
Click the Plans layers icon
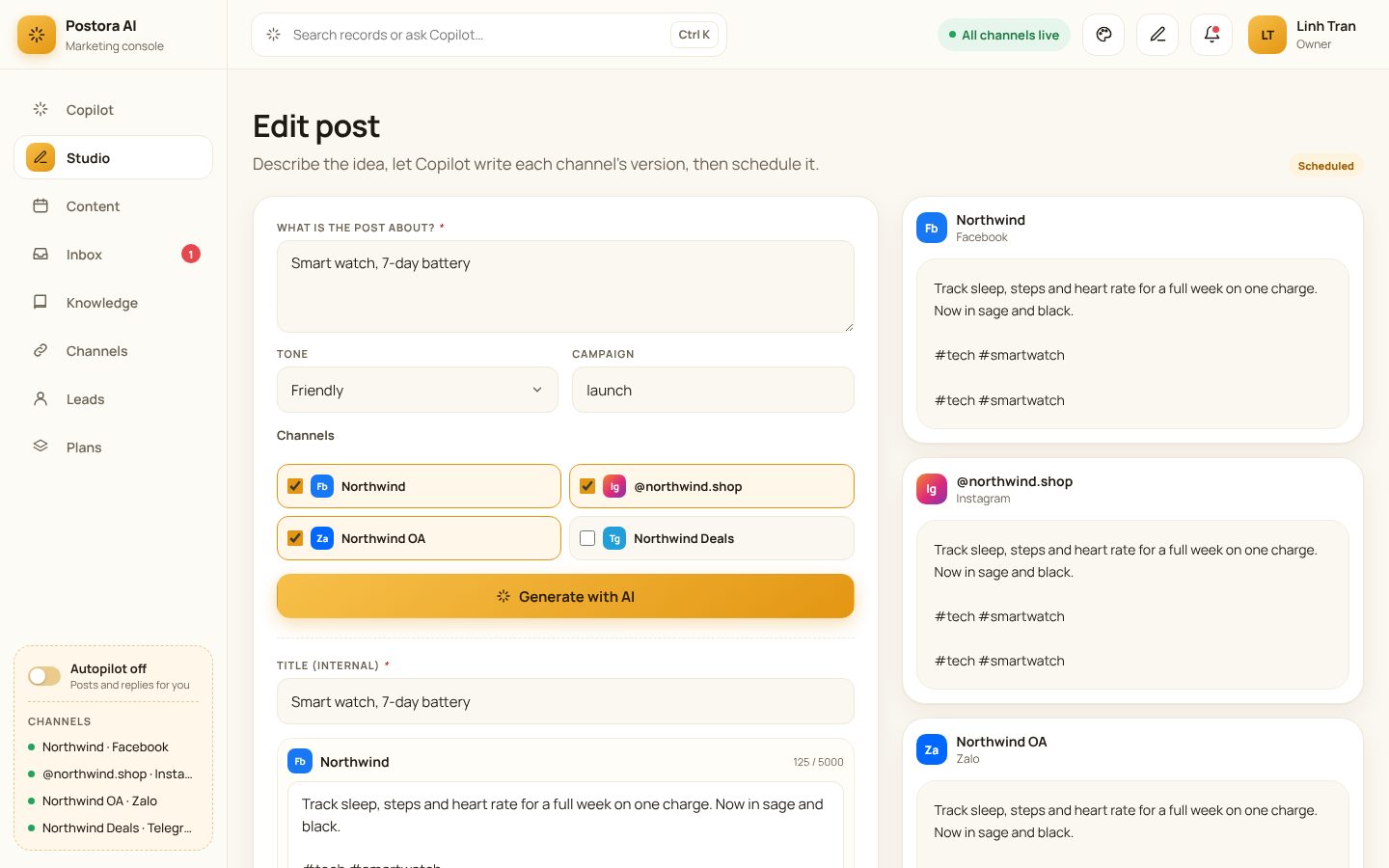coord(41,447)
